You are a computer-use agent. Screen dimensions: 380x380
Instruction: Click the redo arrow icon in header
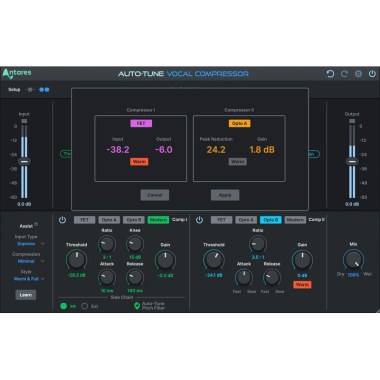click(x=344, y=74)
